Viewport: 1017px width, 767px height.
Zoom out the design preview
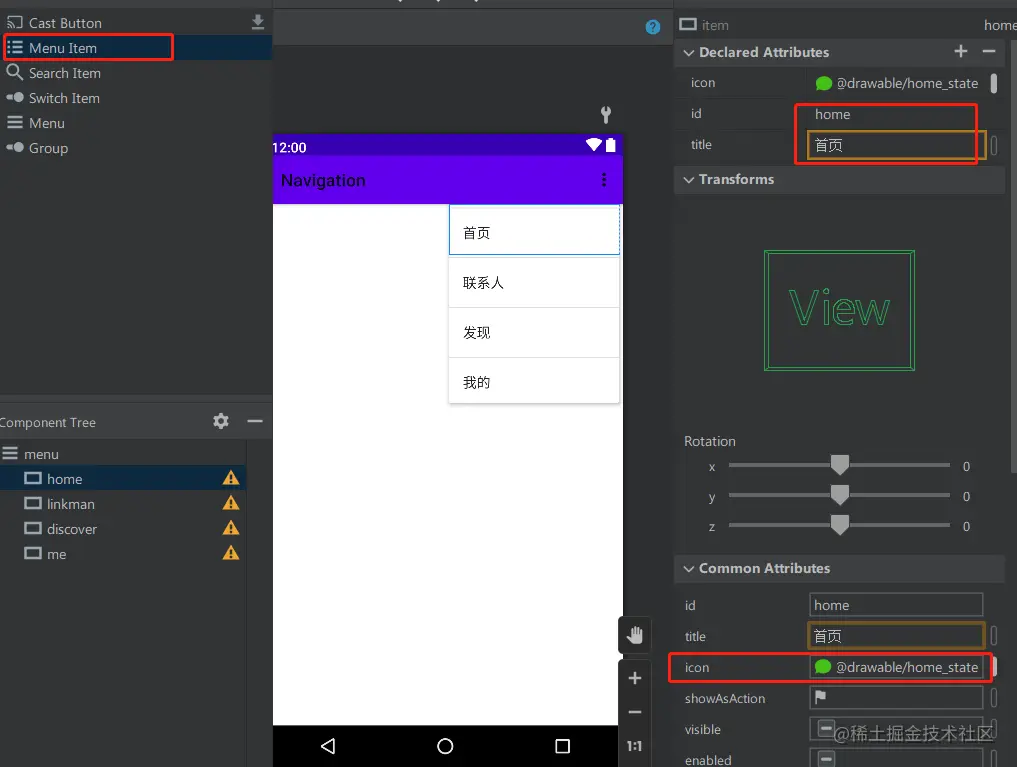pyautogui.click(x=635, y=713)
